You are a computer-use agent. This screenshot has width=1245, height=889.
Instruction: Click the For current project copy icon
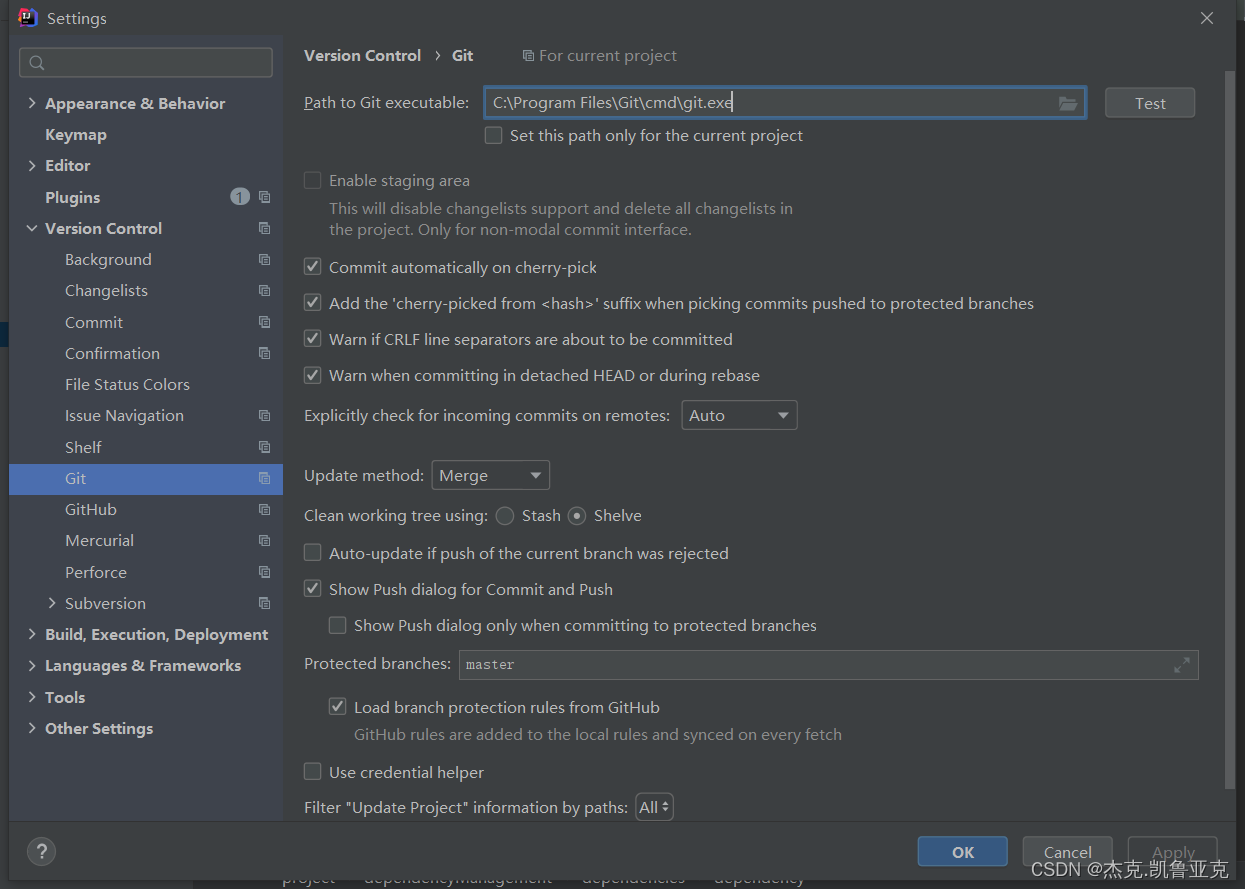528,56
